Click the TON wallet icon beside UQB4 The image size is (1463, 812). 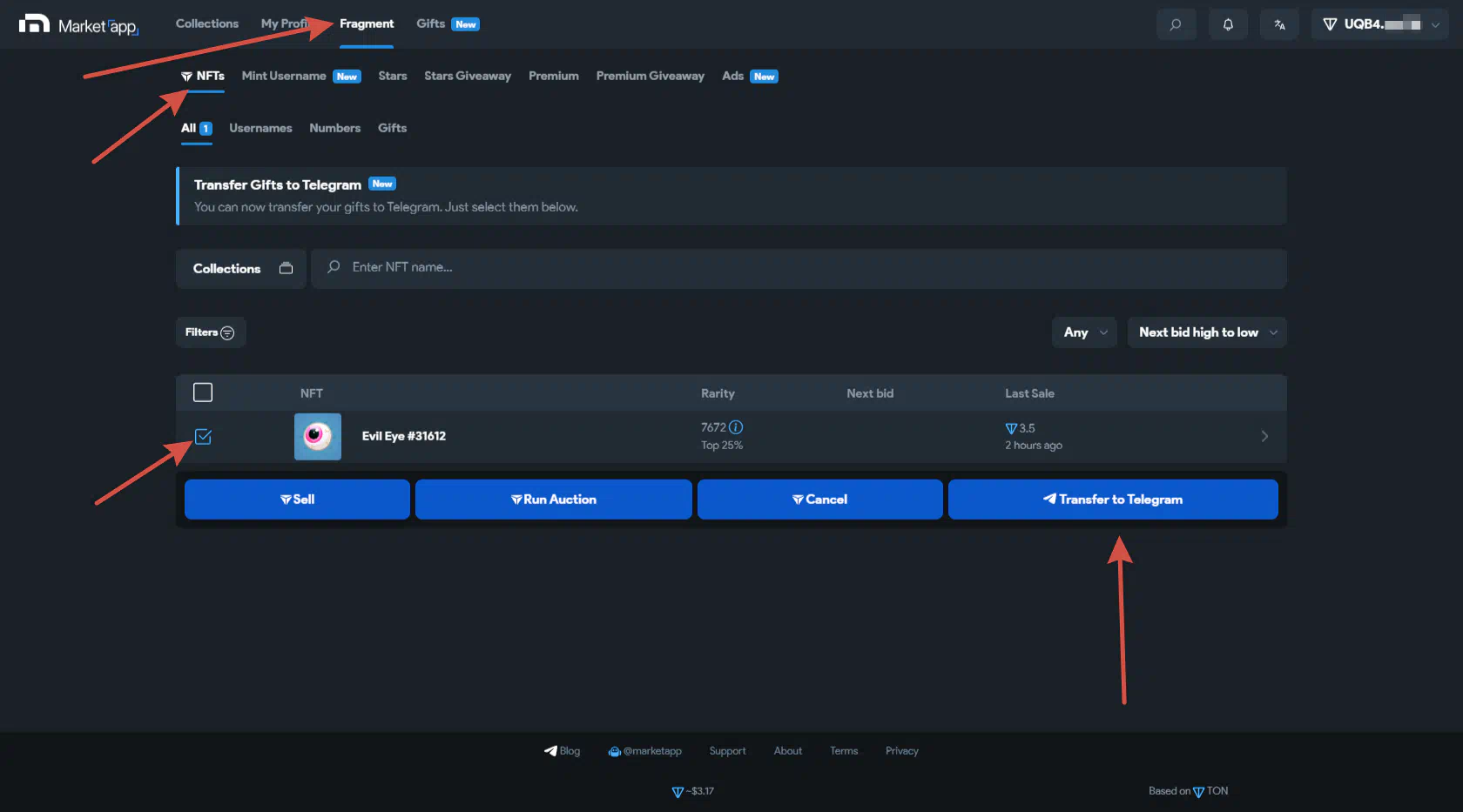coord(1330,24)
